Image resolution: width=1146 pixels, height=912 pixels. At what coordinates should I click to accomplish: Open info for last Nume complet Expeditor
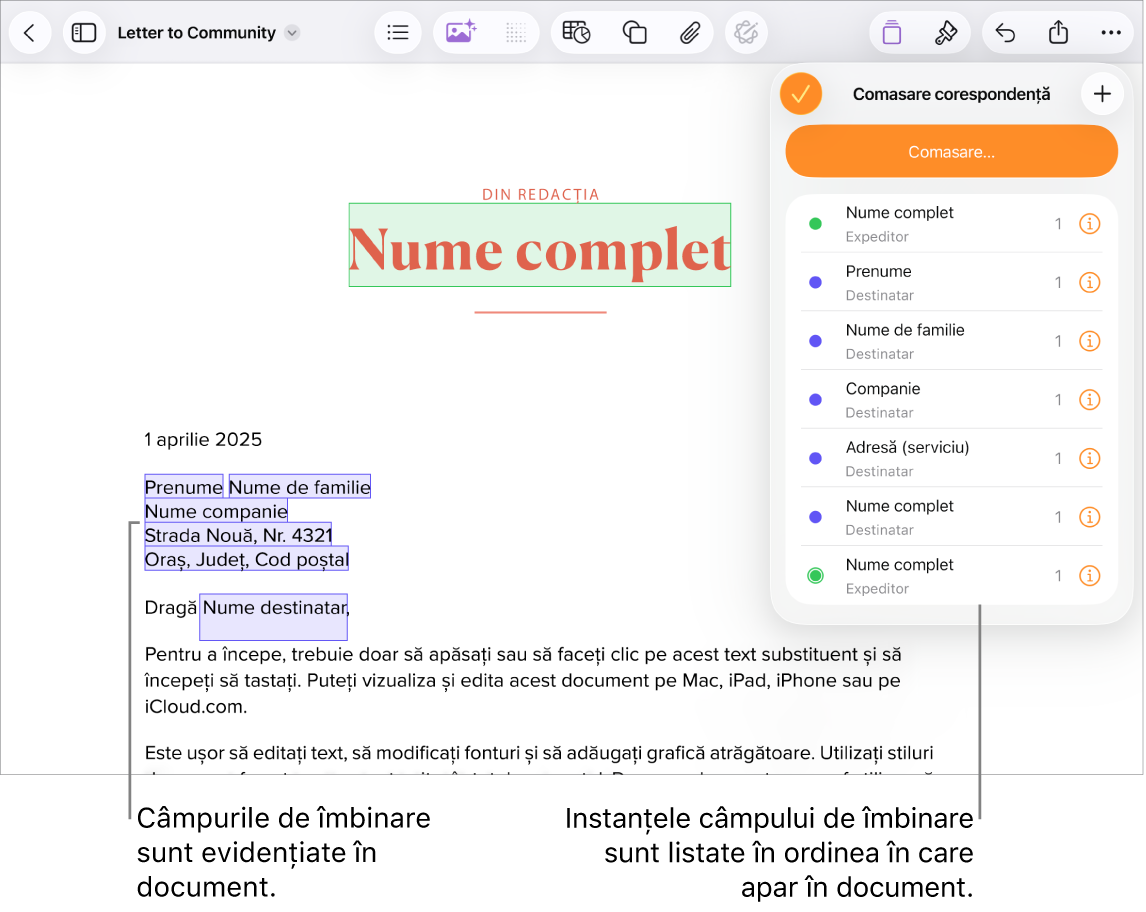click(1090, 576)
